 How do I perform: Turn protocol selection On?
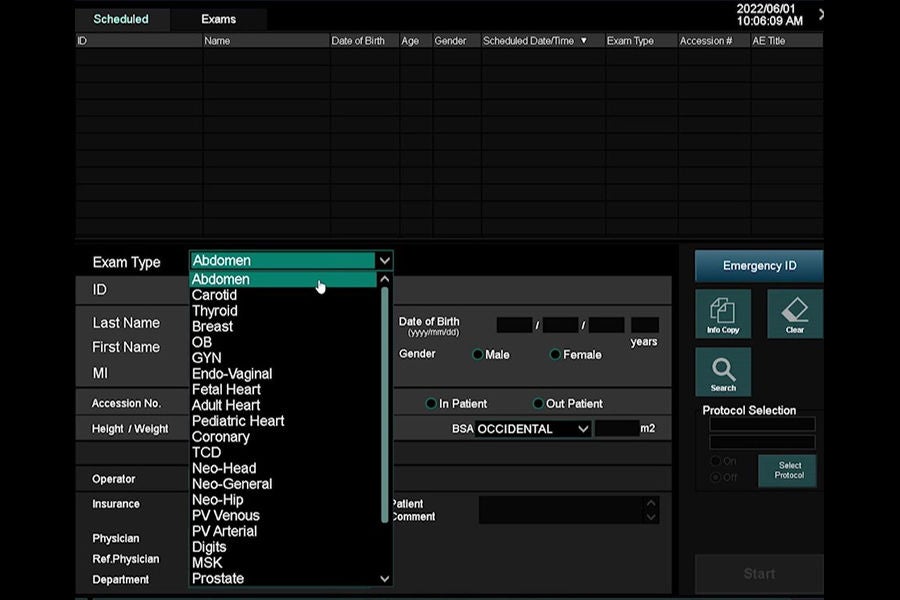pyautogui.click(x=715, y=461)
